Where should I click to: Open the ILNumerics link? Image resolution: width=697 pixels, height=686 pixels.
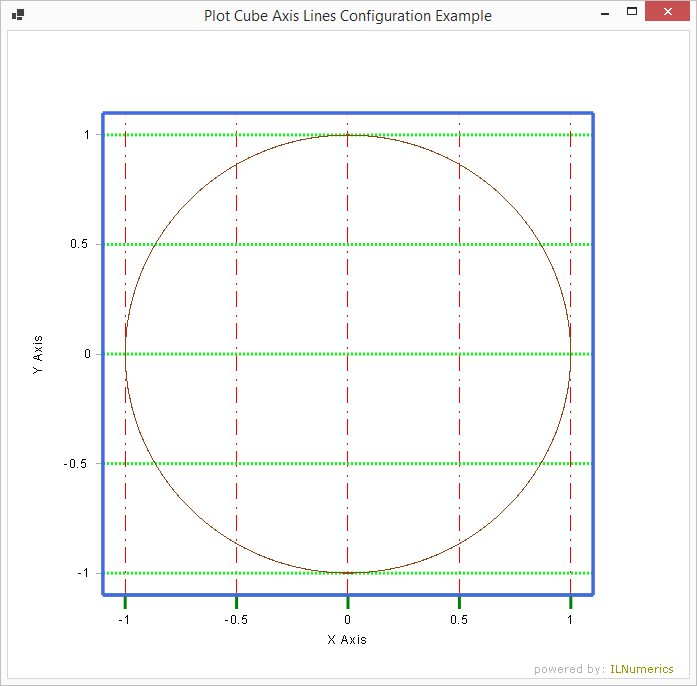642,669
